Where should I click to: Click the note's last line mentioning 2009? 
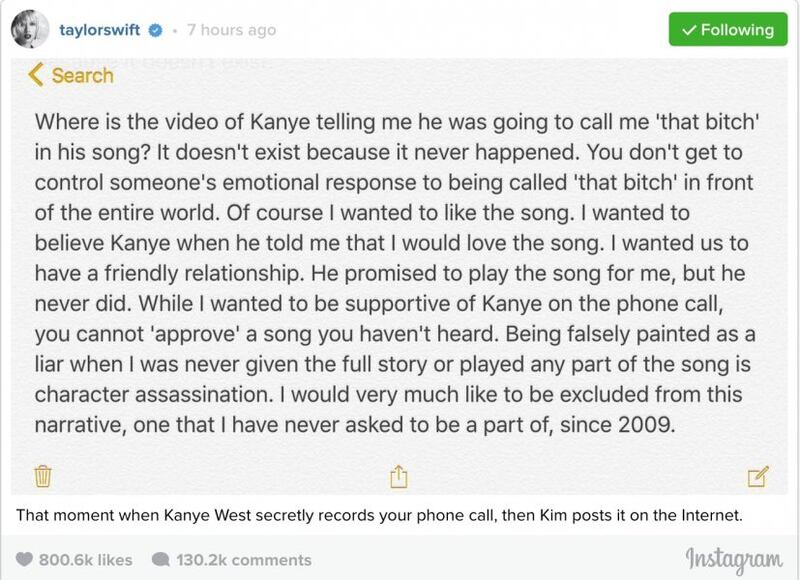tap(355, 425)
